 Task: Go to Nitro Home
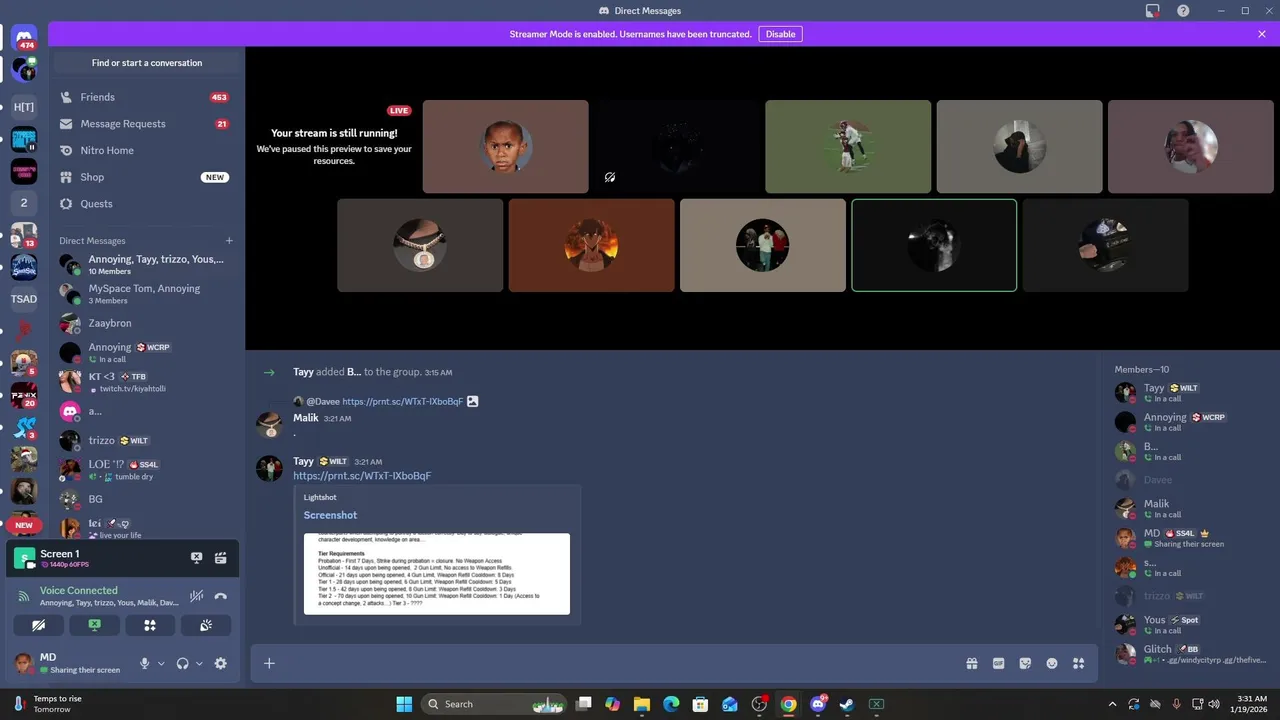click(146, 150)
